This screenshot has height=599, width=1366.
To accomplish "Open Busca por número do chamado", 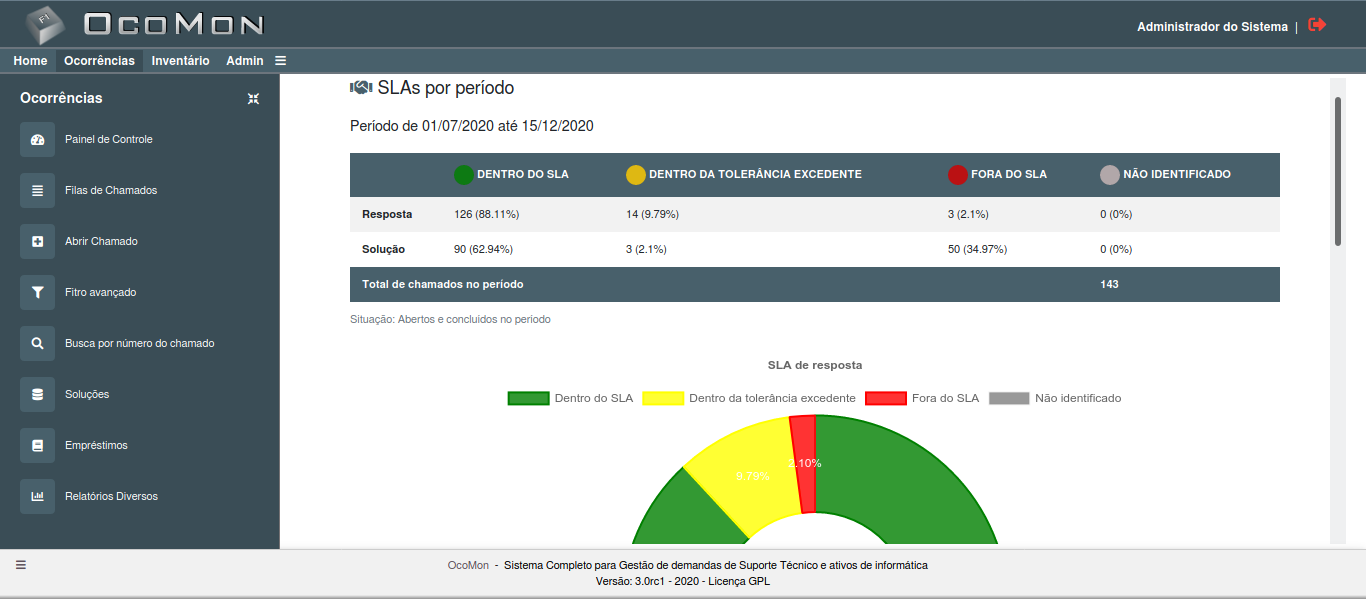I will pyautogui.click(x=140, y=343).
